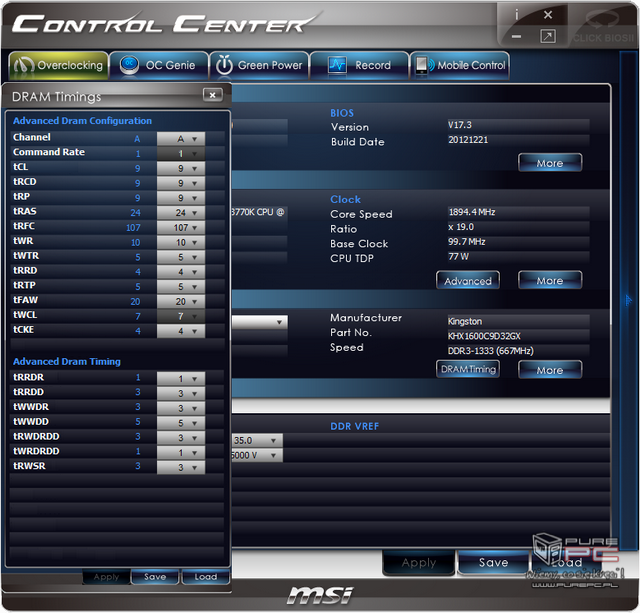Open the 35.0 dropdown under DDR VREF
Viewport: 640px width, 613px height.
click(x=257, y=440)
